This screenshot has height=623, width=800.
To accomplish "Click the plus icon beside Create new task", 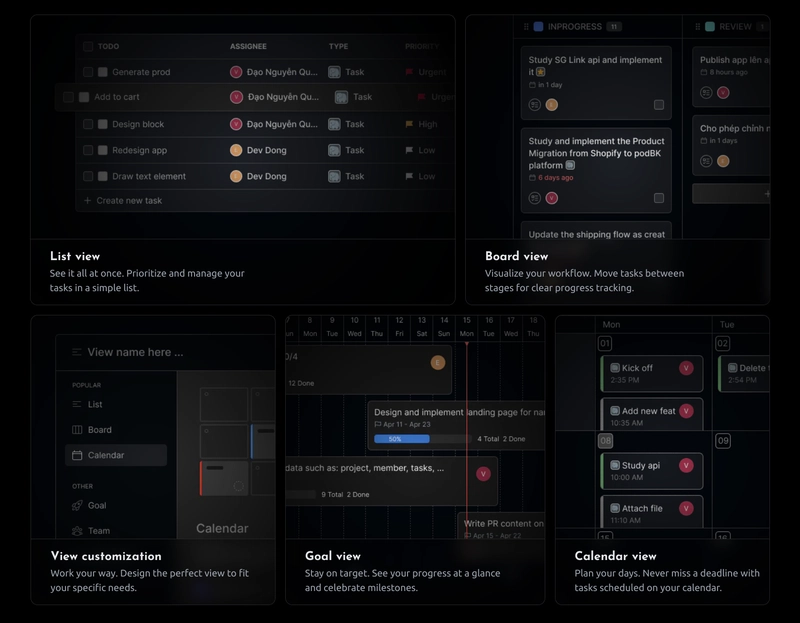I will [87, 201].
